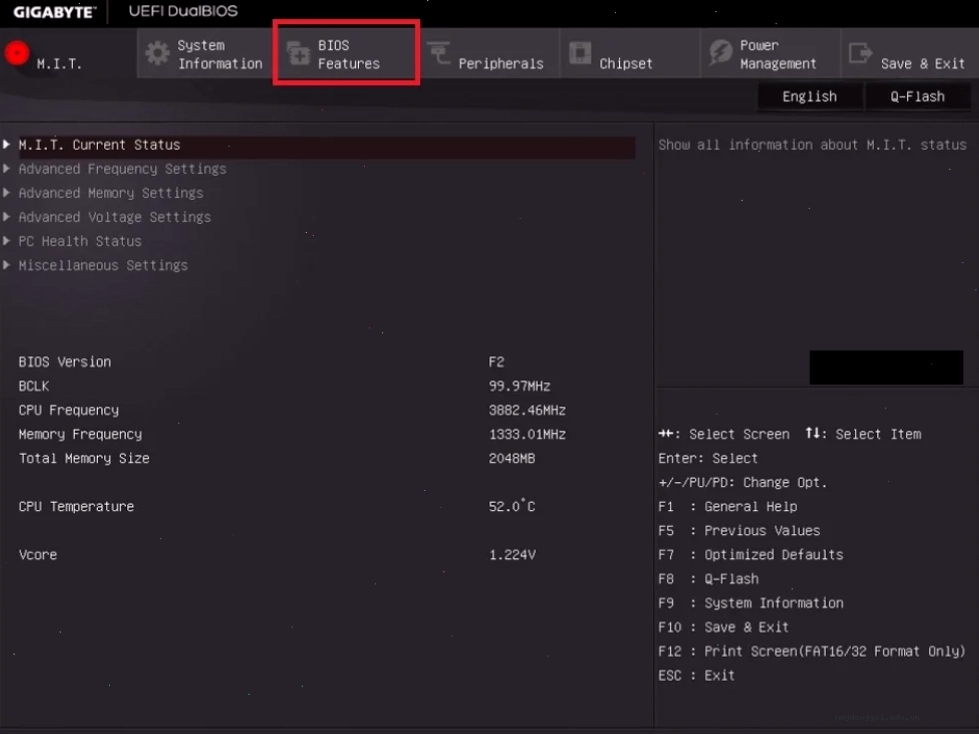The image size is (979, 734).
Task: Click the BCLK value 99.97MHz
Action: (519, 386)
